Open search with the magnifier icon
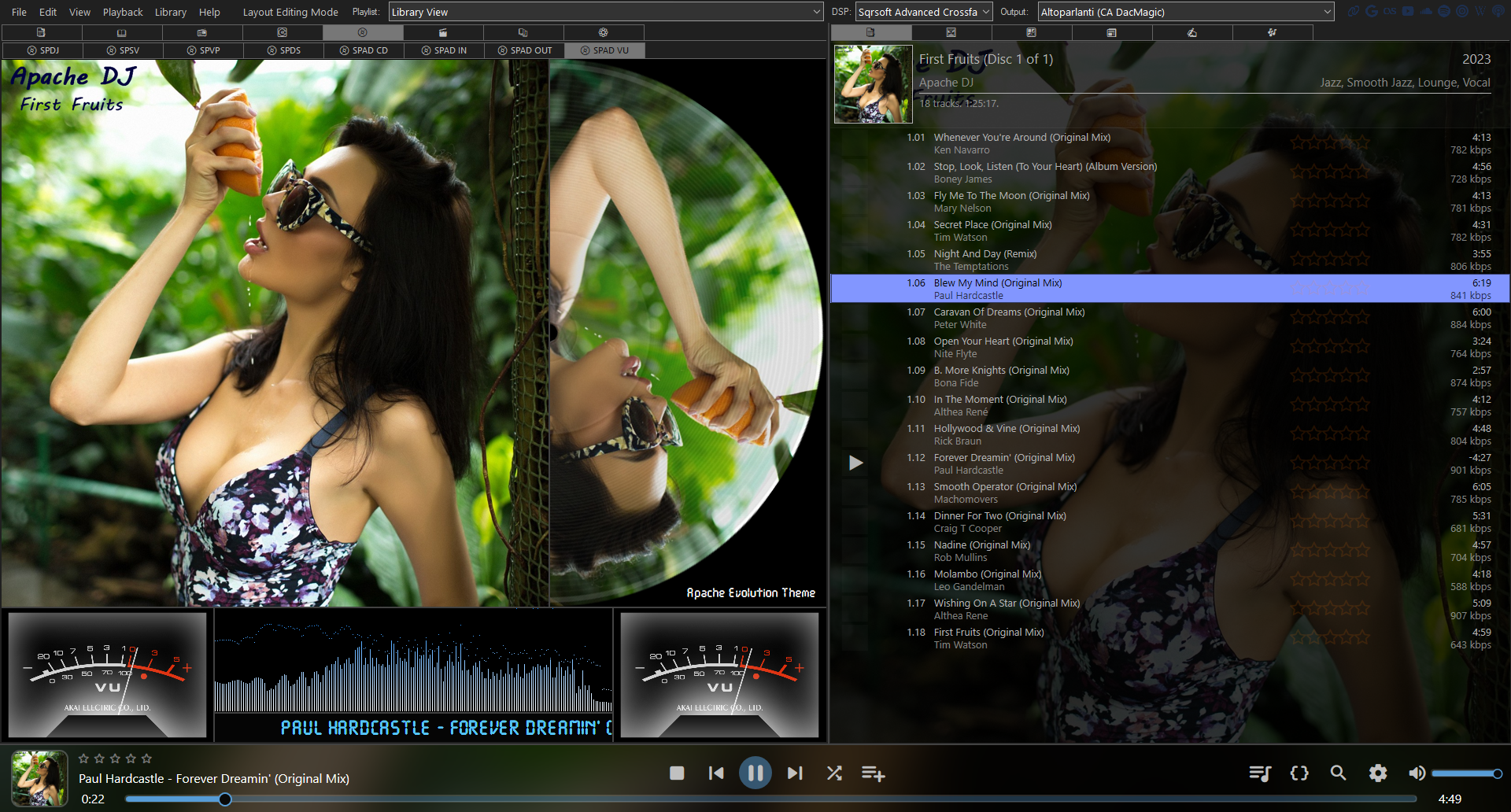This screenshot has width=1511, height=812. tap(1338, 773)
